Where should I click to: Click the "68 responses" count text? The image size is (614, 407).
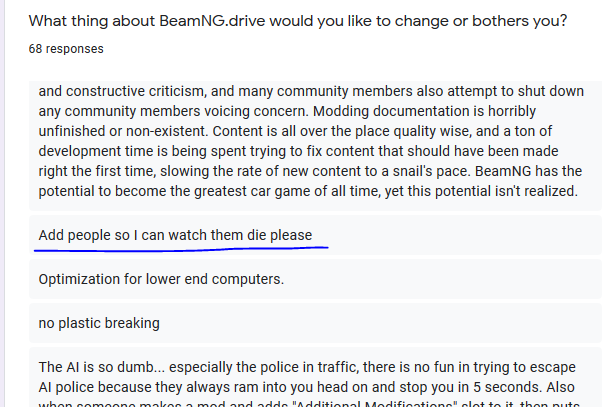pyautogui.click(x=66, y=48)
